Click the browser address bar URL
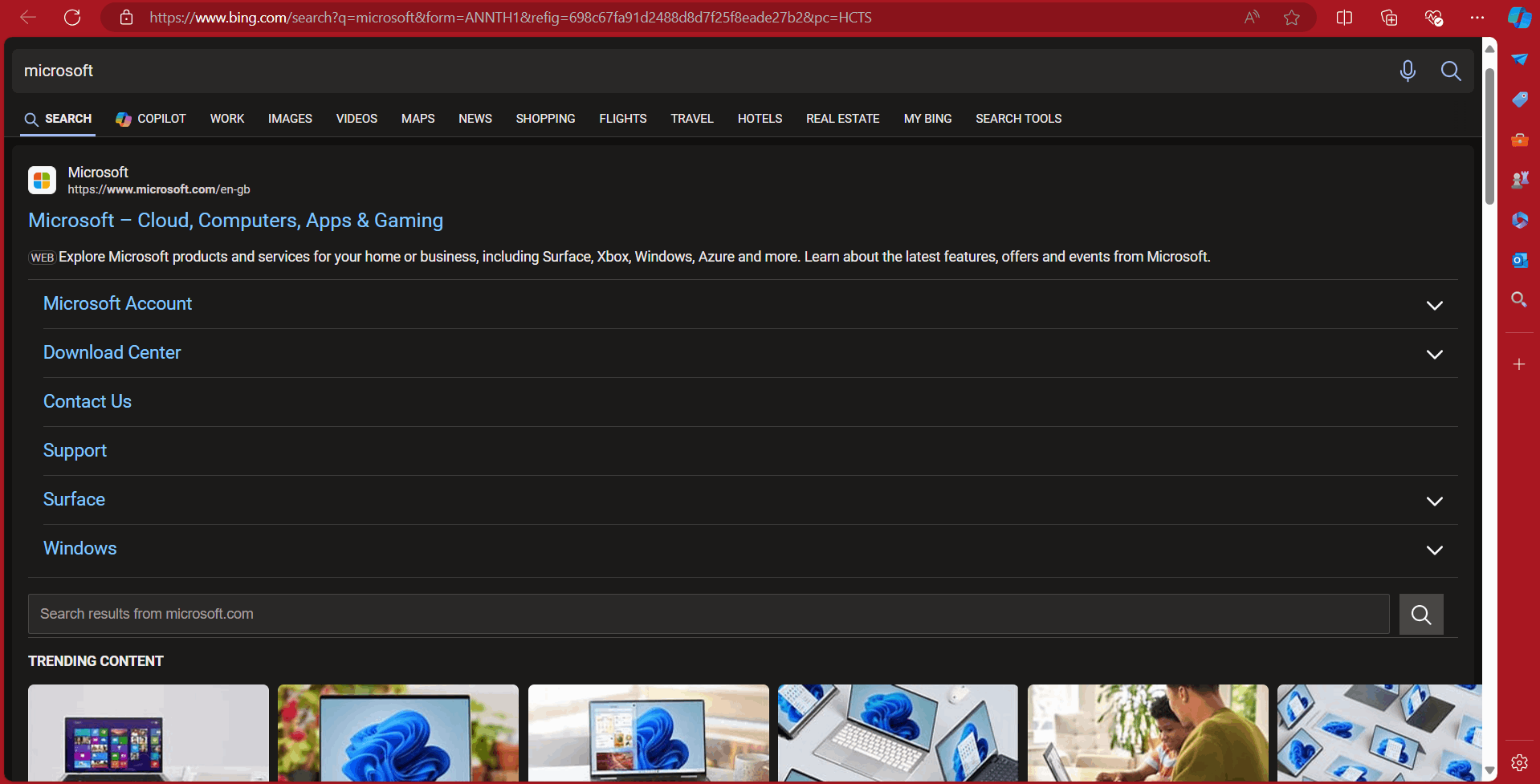This screenshot has height=784, width=1540. coord(511,17)
